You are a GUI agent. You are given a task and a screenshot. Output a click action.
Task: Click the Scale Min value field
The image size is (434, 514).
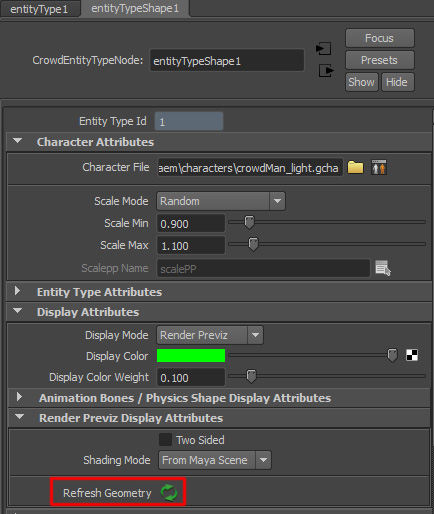[191, 223]
